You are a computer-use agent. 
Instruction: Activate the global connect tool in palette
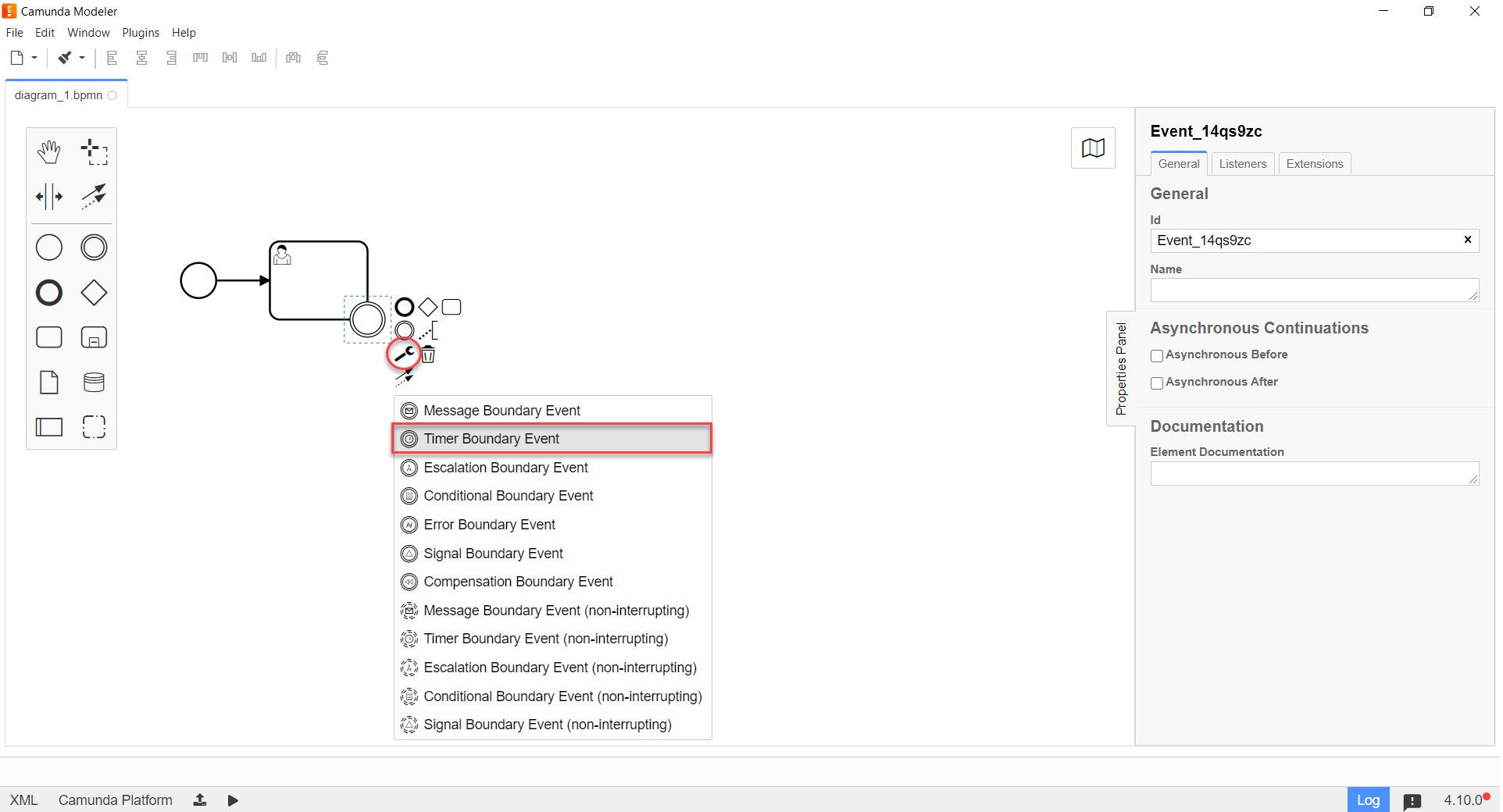tap(94, 197)
